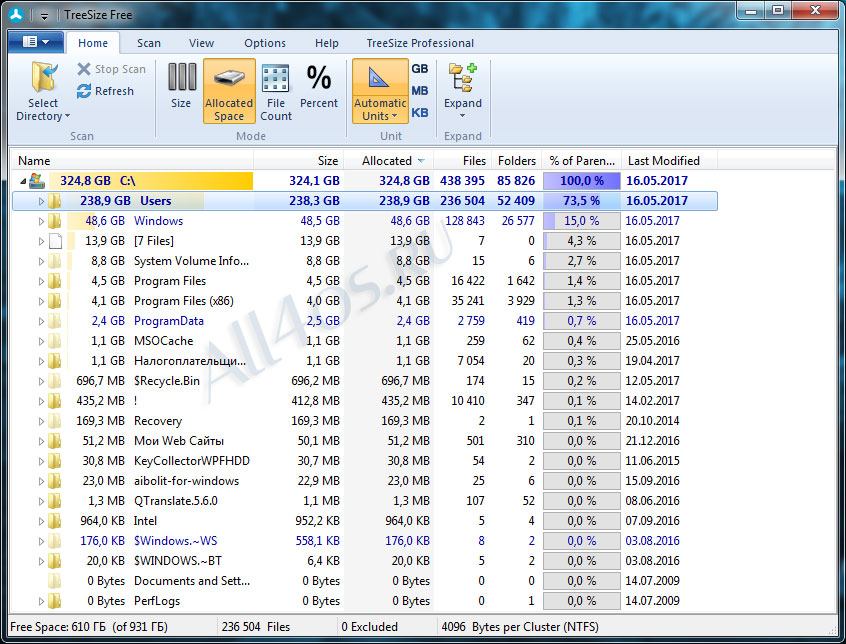Click the Program Files (x86) folder icon
The width and height of the screenshot is (846, 644).
(x=54, y=301)
